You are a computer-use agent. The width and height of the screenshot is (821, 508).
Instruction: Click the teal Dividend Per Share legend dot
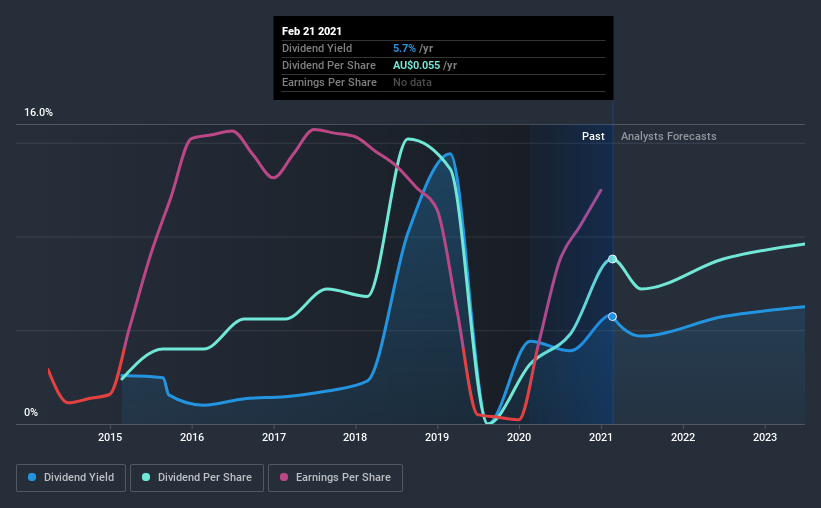(146, 477)
